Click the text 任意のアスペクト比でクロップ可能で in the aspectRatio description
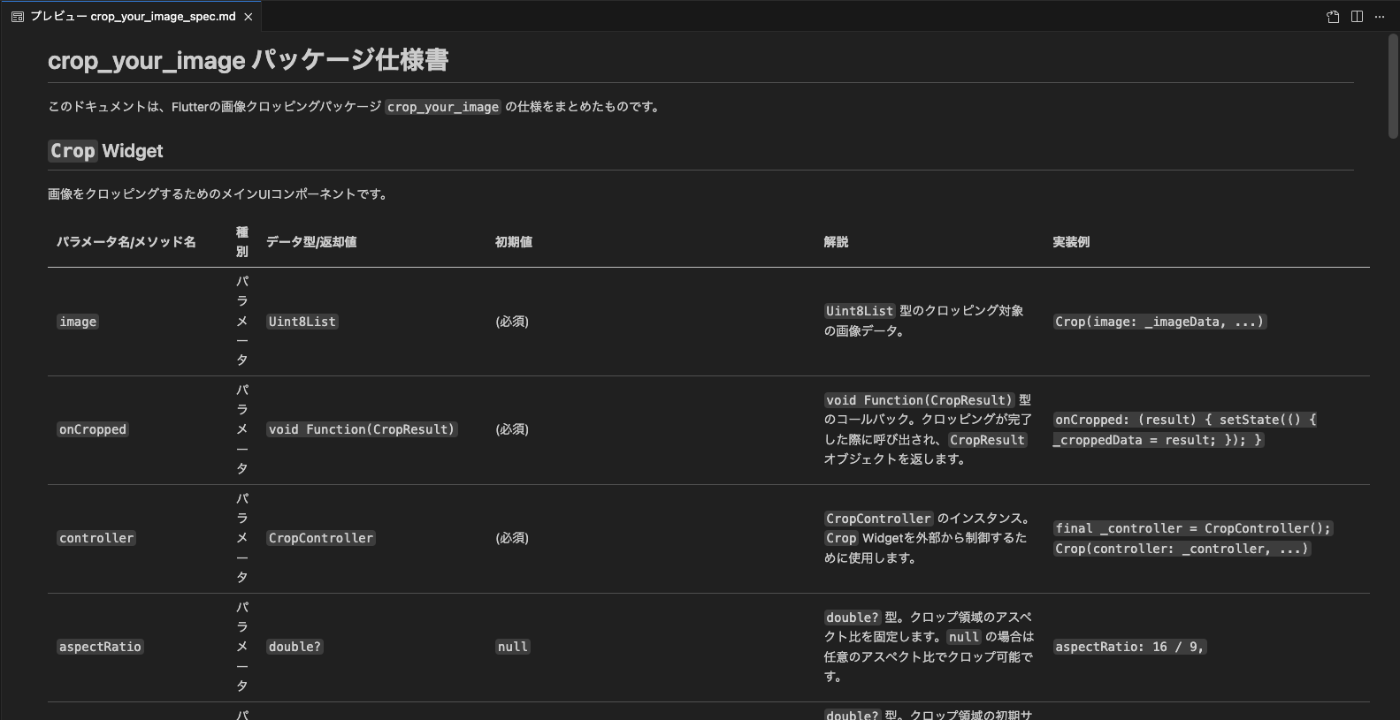 (x=927, y=657)
